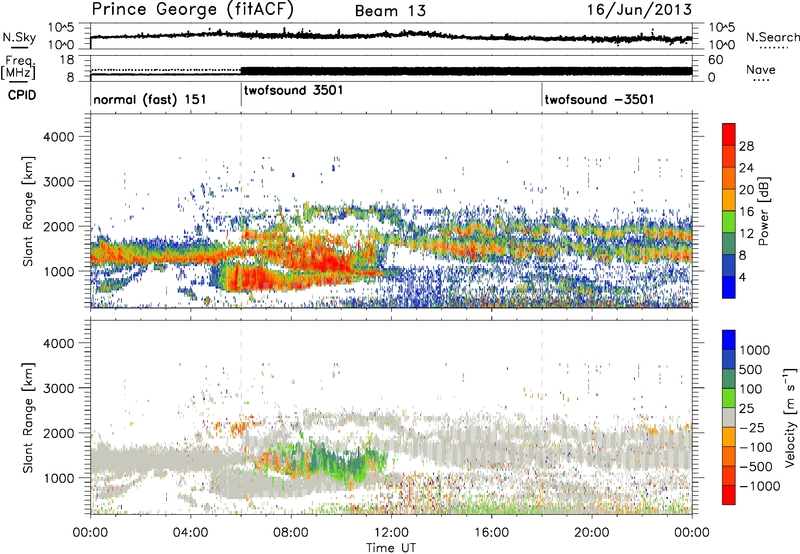Screen dimensions: 800x554
Task: Click the 'Power [dB]' colorbar label
Action: [x=763, y=211]
